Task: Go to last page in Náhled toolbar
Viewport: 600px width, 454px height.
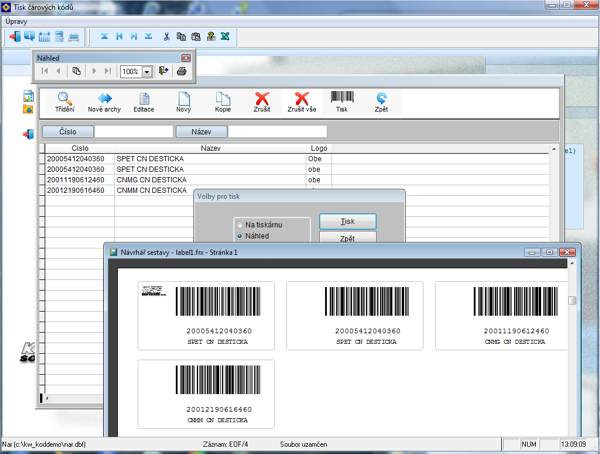Action: (108, 71)
